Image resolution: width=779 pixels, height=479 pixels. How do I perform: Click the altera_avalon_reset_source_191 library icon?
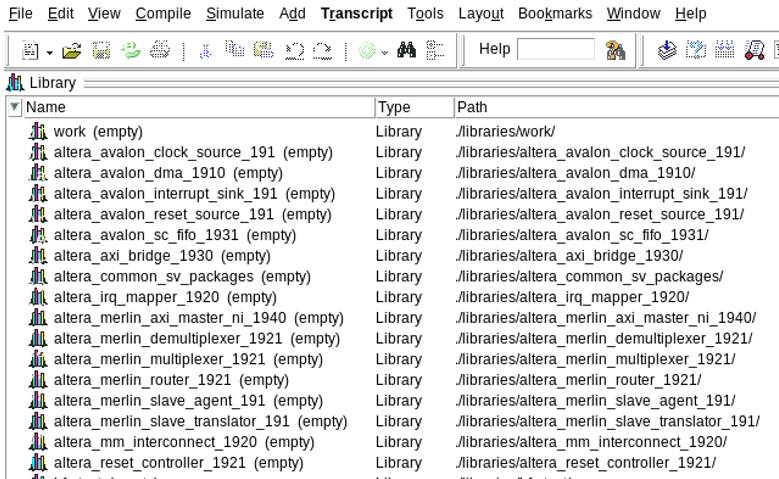[x=38, y=215]
